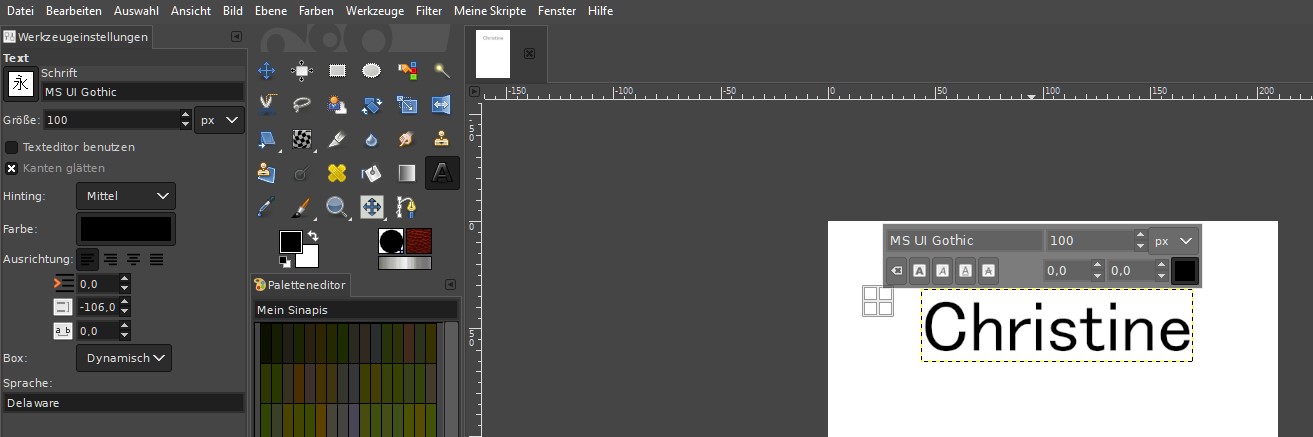Screen dimensions: 1313x437
Task: Select the Heal tool bandage icon
Action: click(x=337, y=173)
